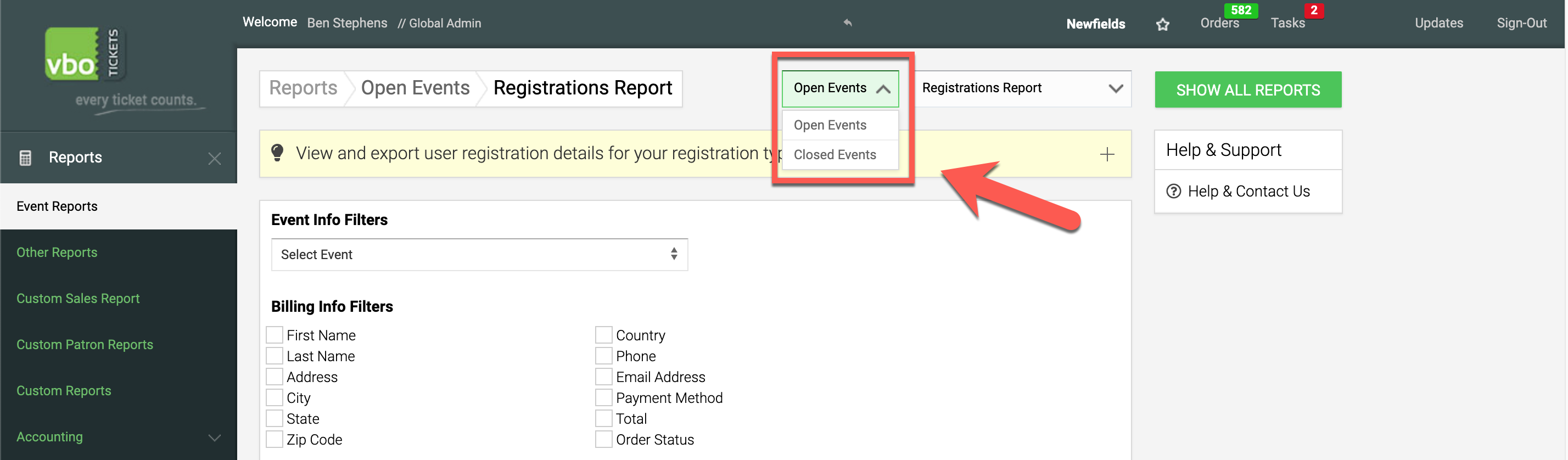Click the Reports sidebar header
Viewport: 1568px width, 460px height.
click(x=119, y=158)
